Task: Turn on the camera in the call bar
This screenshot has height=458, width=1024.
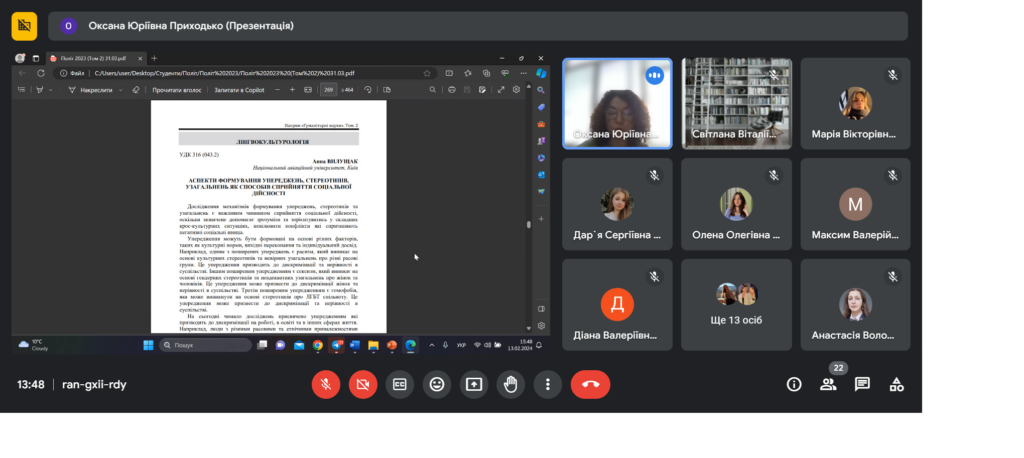Action: (x=363, y=384)
